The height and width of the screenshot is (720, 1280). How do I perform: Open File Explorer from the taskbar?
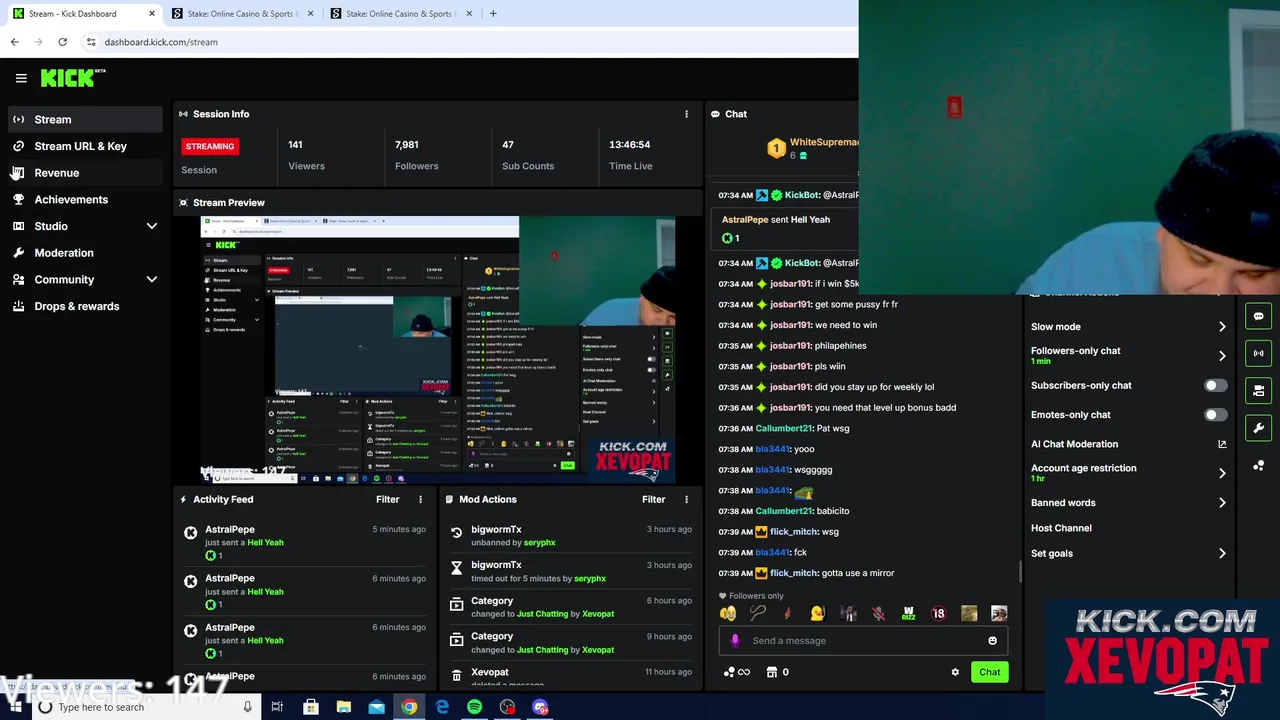tap(343, 707)
